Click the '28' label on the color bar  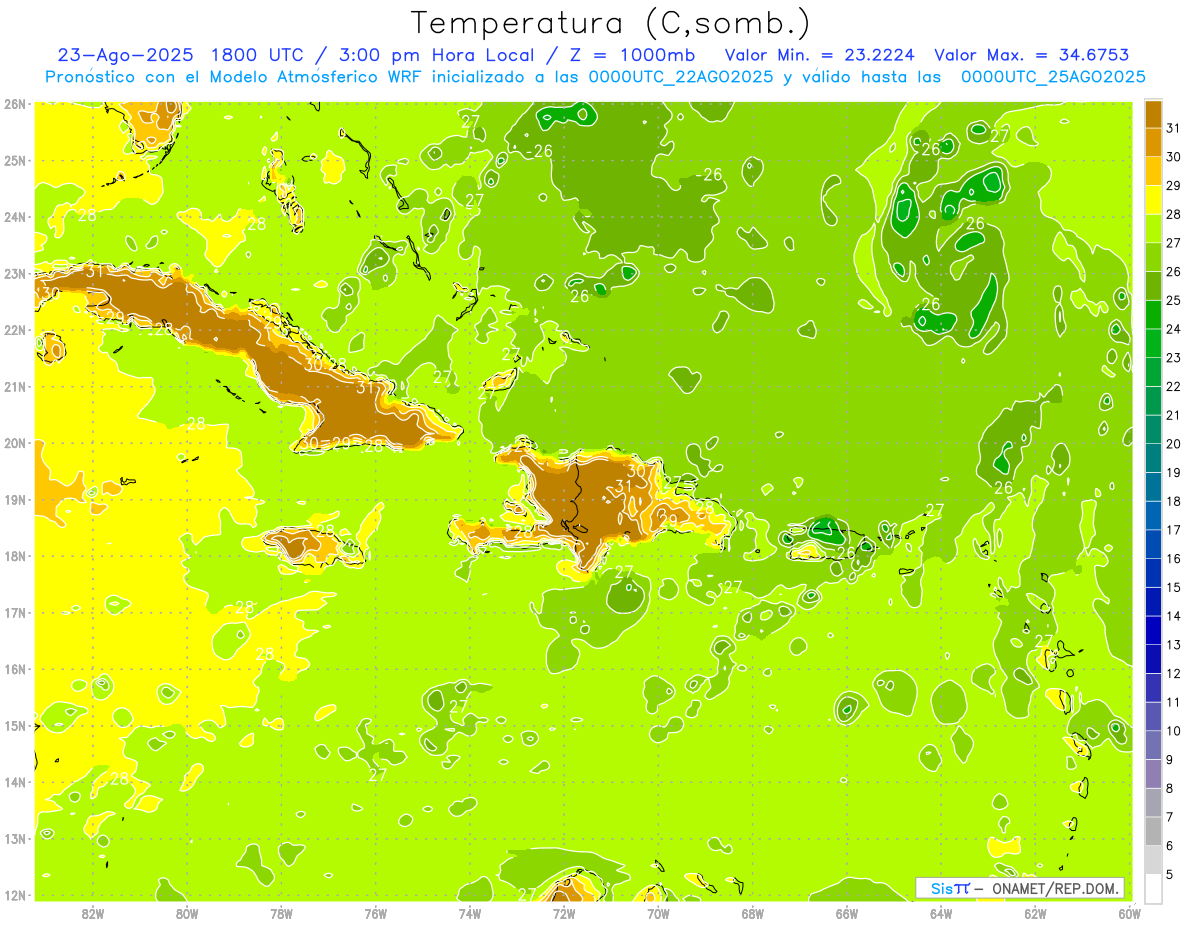[1174, 214]
